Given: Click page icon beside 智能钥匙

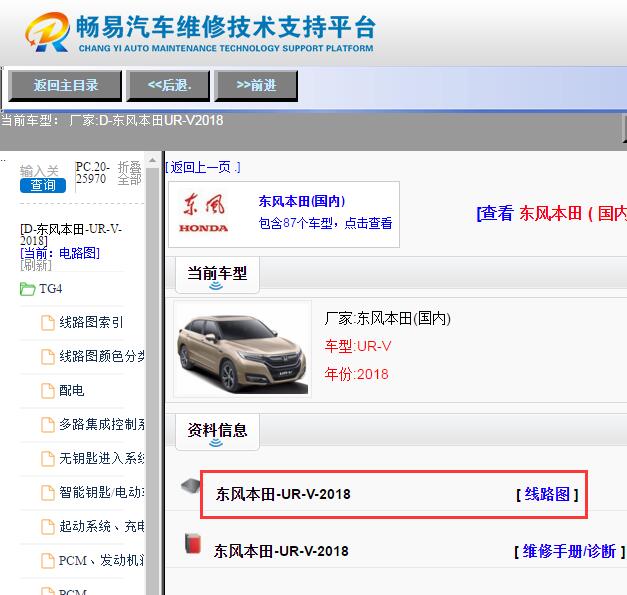Looking at the screenshot, I should [x=48, y=493].
